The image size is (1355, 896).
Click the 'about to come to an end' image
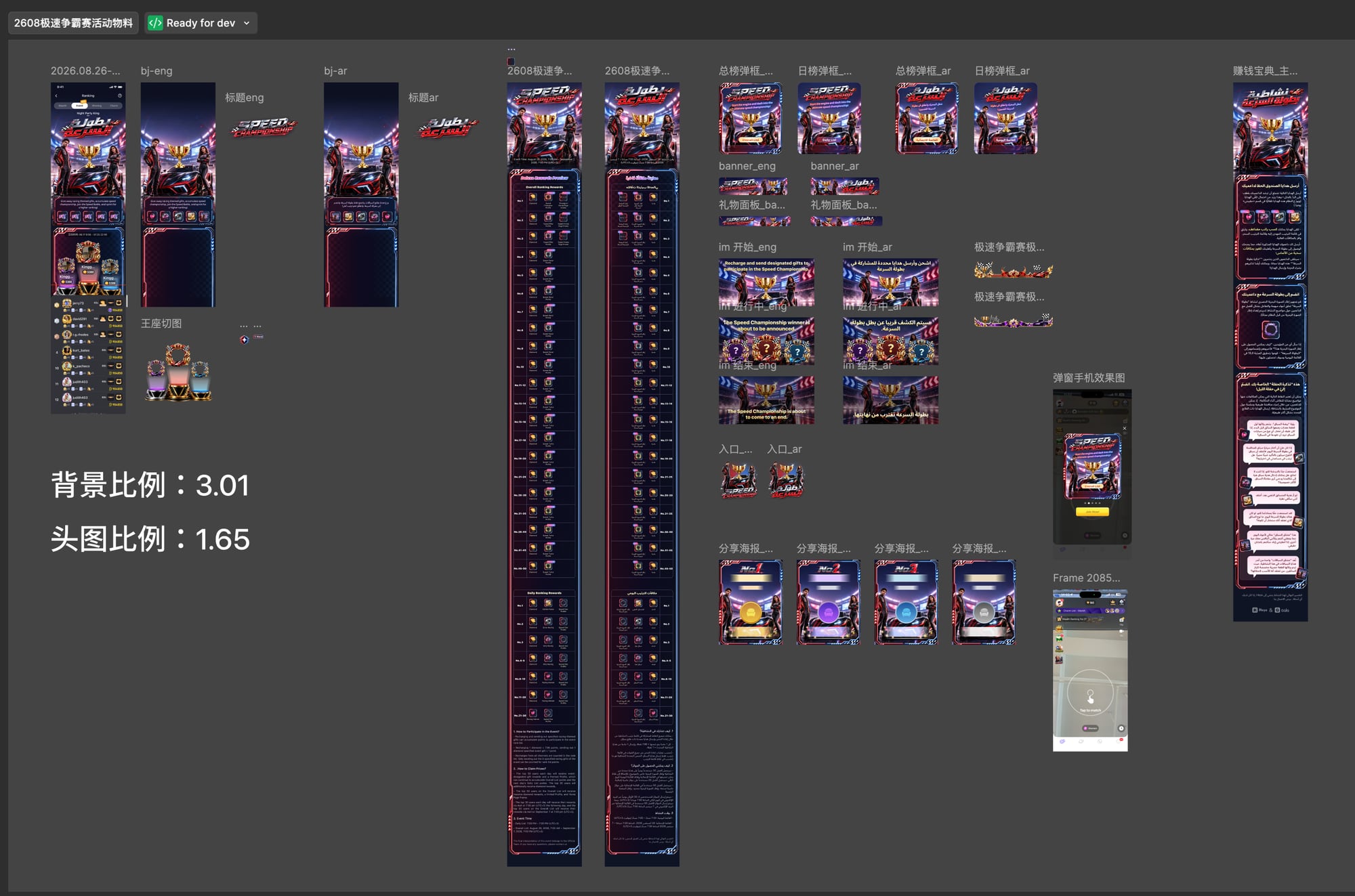[766, 400]
